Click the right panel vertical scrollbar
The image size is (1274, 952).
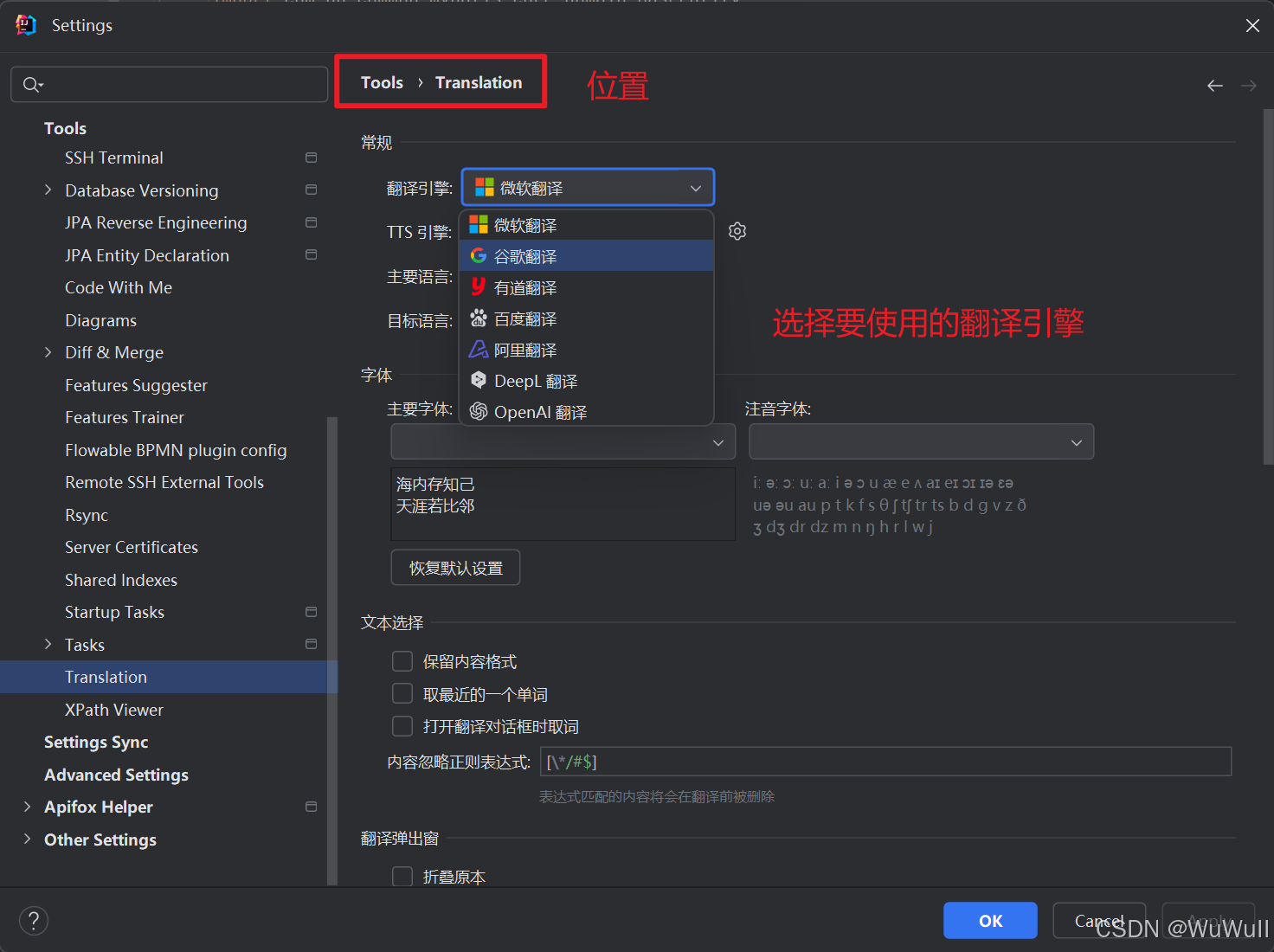point(1268,287)
